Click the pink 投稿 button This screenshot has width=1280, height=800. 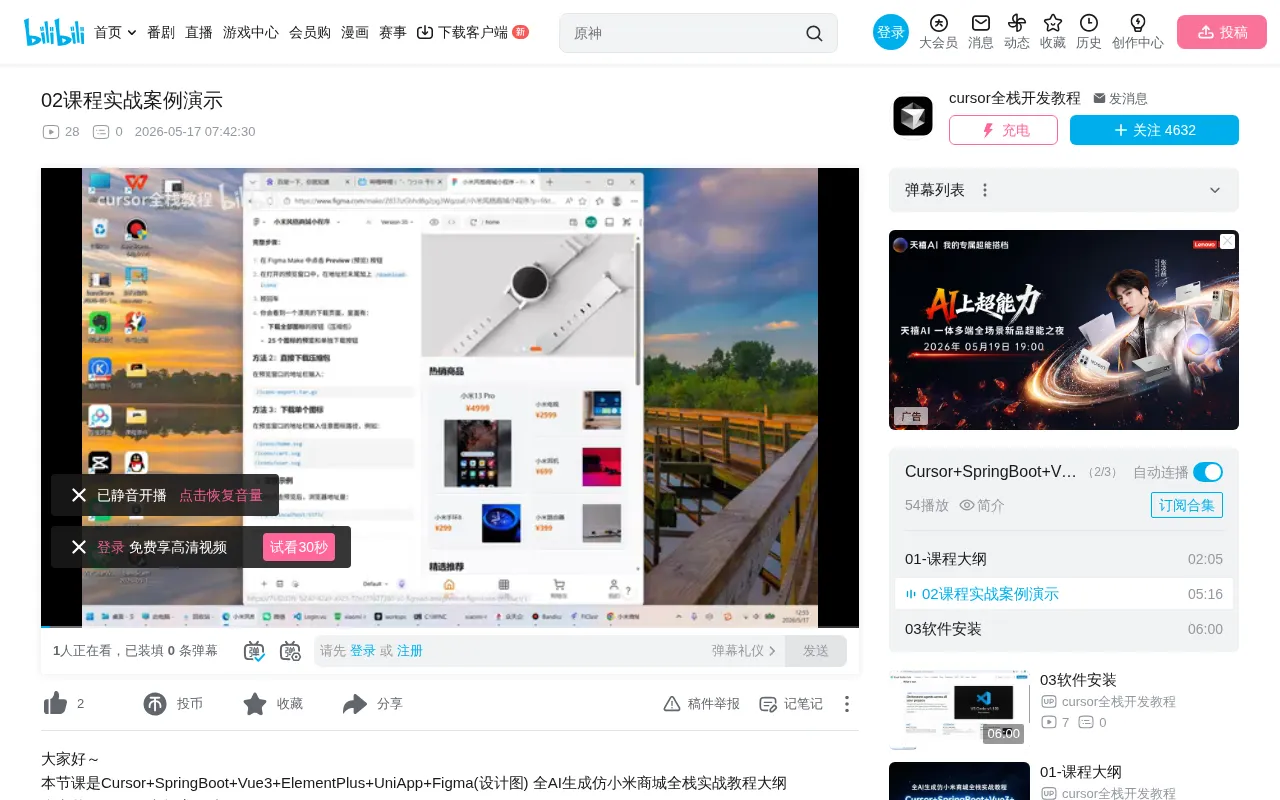click(1222, 32)
